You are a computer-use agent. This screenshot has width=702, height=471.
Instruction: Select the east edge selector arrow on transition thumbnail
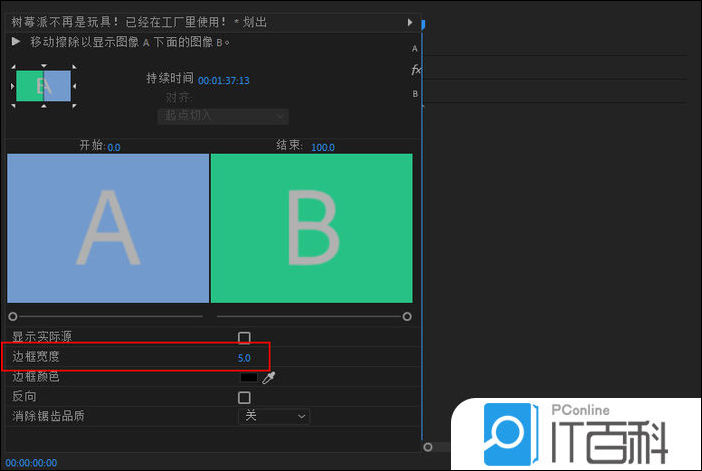point(74,86)
